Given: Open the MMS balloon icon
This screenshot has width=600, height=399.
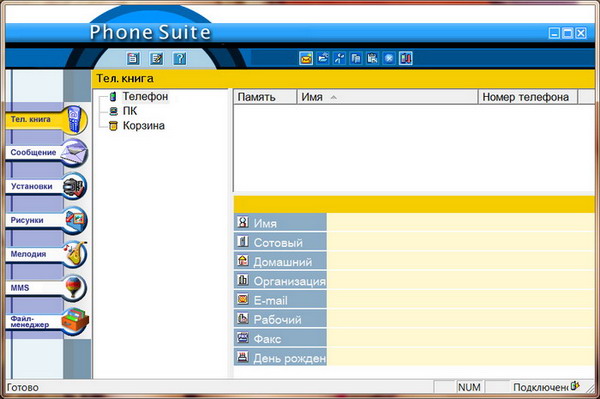Looking at the screenshot, I should pyautogui.click(x=75, y=287).
